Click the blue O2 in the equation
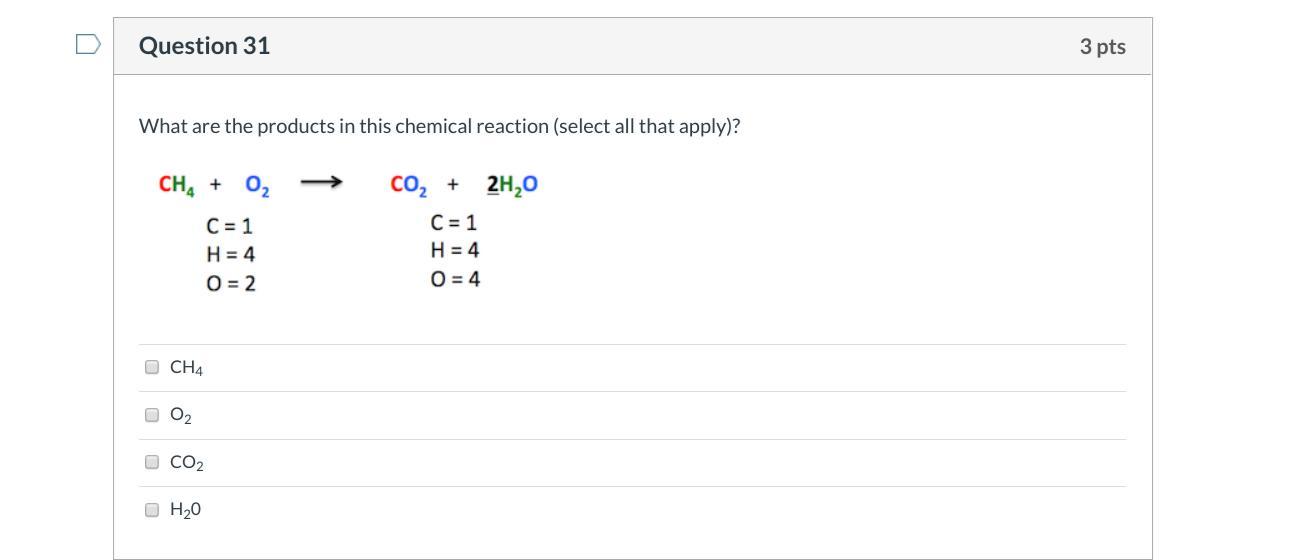The width and height of the screenshot is (1296, 560). click(257, 185)
